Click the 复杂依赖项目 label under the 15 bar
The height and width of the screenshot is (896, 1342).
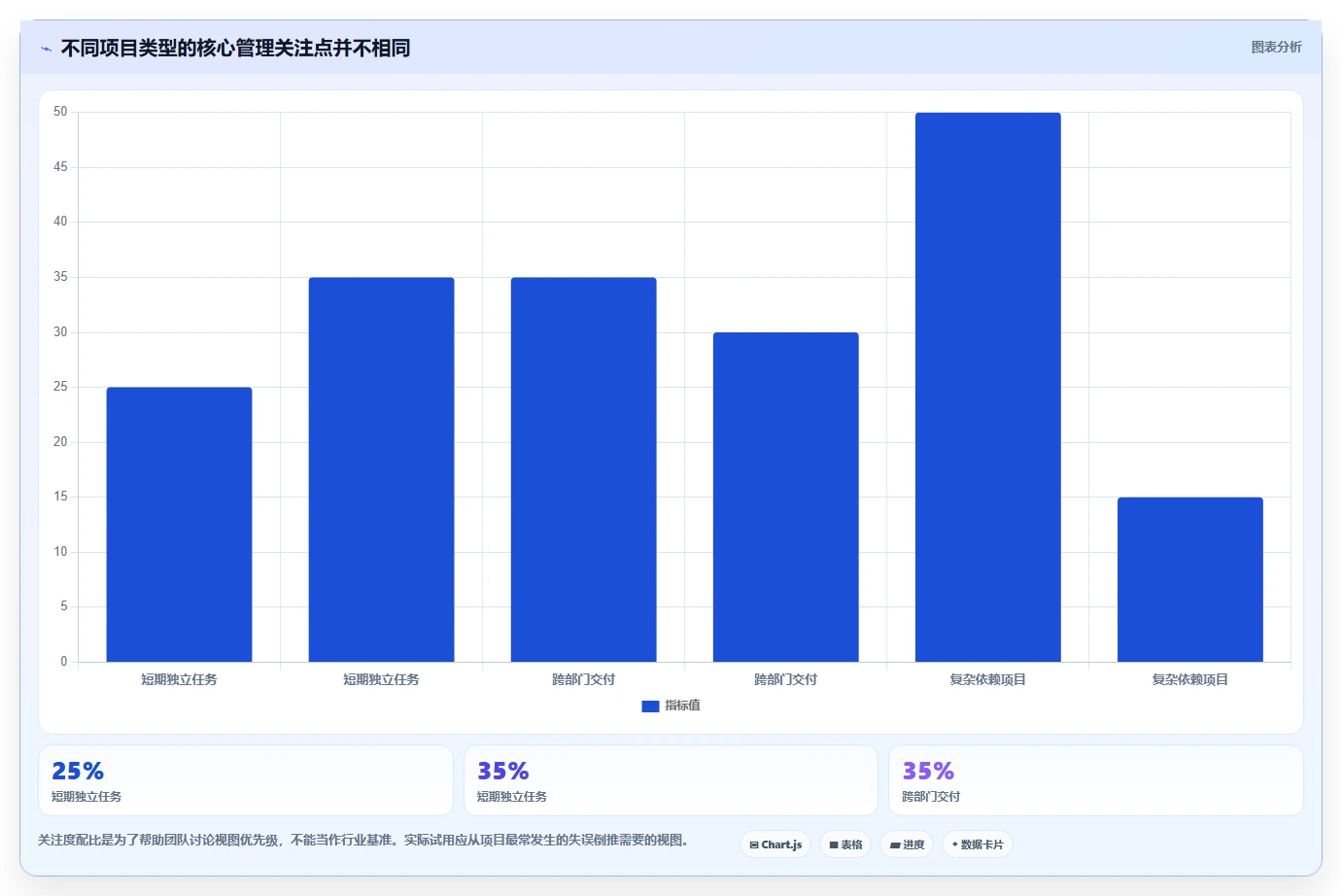click(1189, 679)
